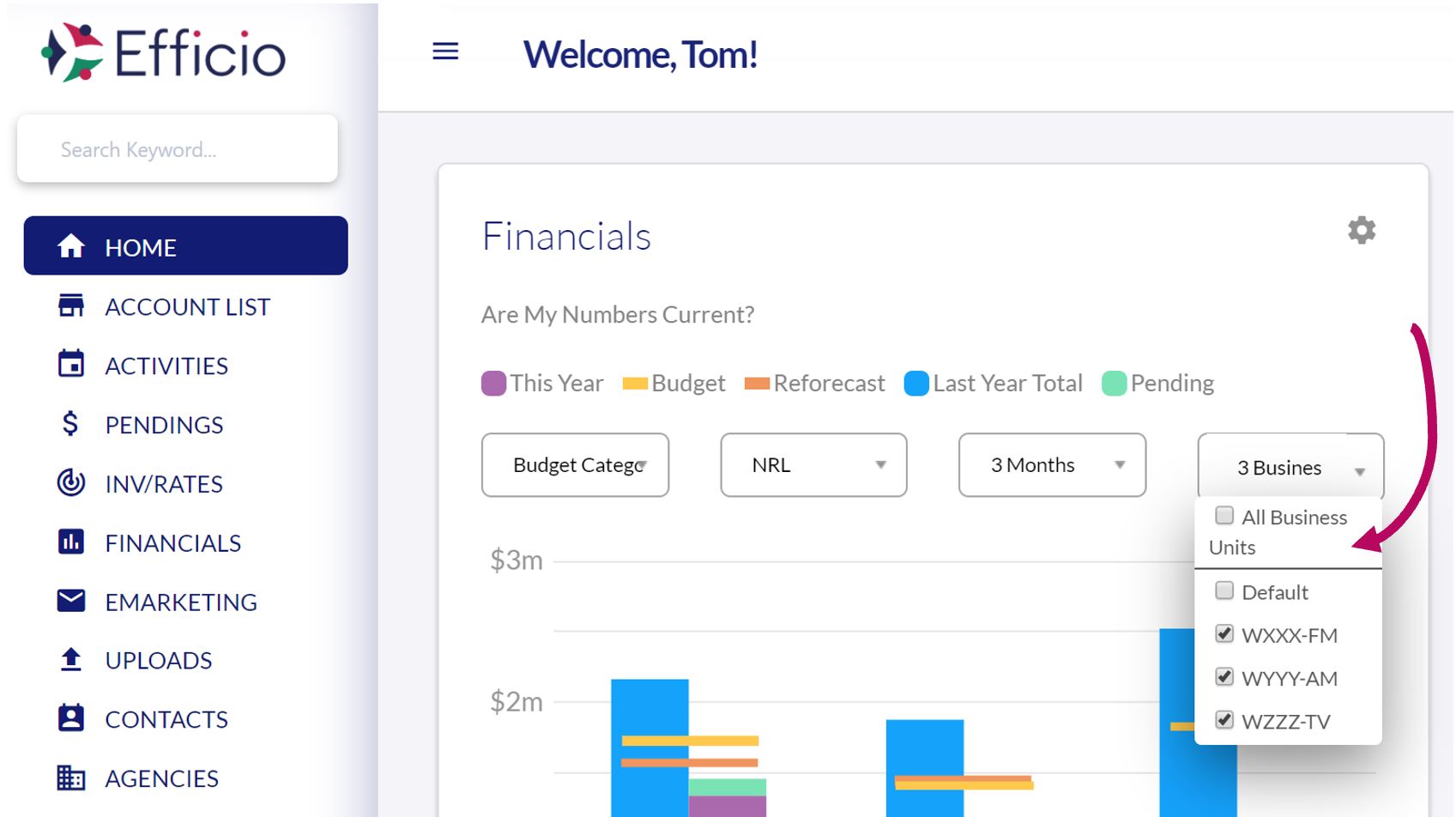Click the green Pending bar segment
Screen dimensions: 1456x817
[x=727, y=787]
